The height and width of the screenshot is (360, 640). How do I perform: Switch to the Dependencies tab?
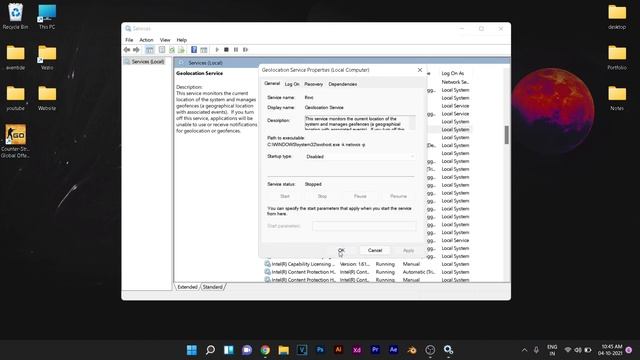342,84
